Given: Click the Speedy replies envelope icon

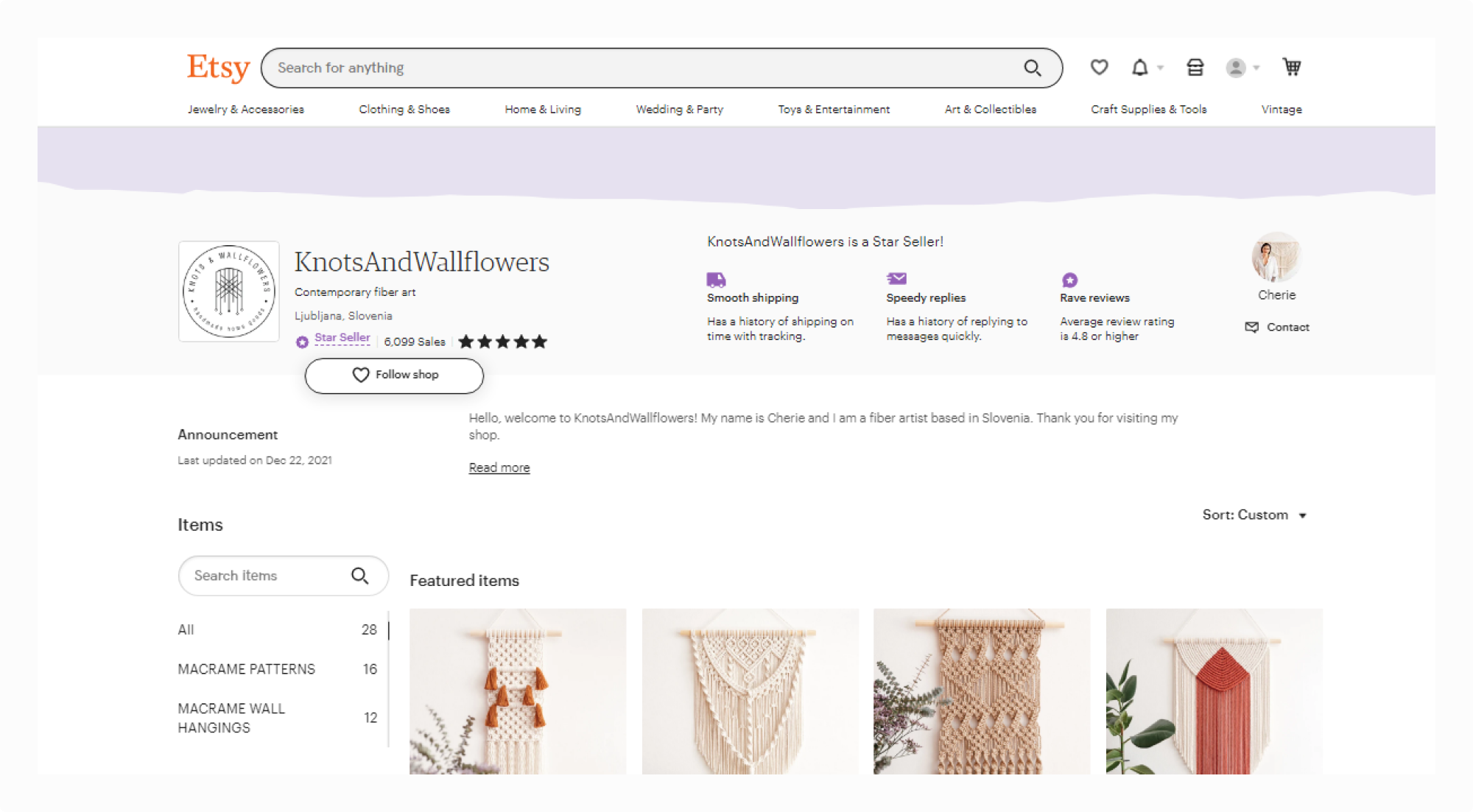Looking at the screenshot, I should tap(896, 278).
